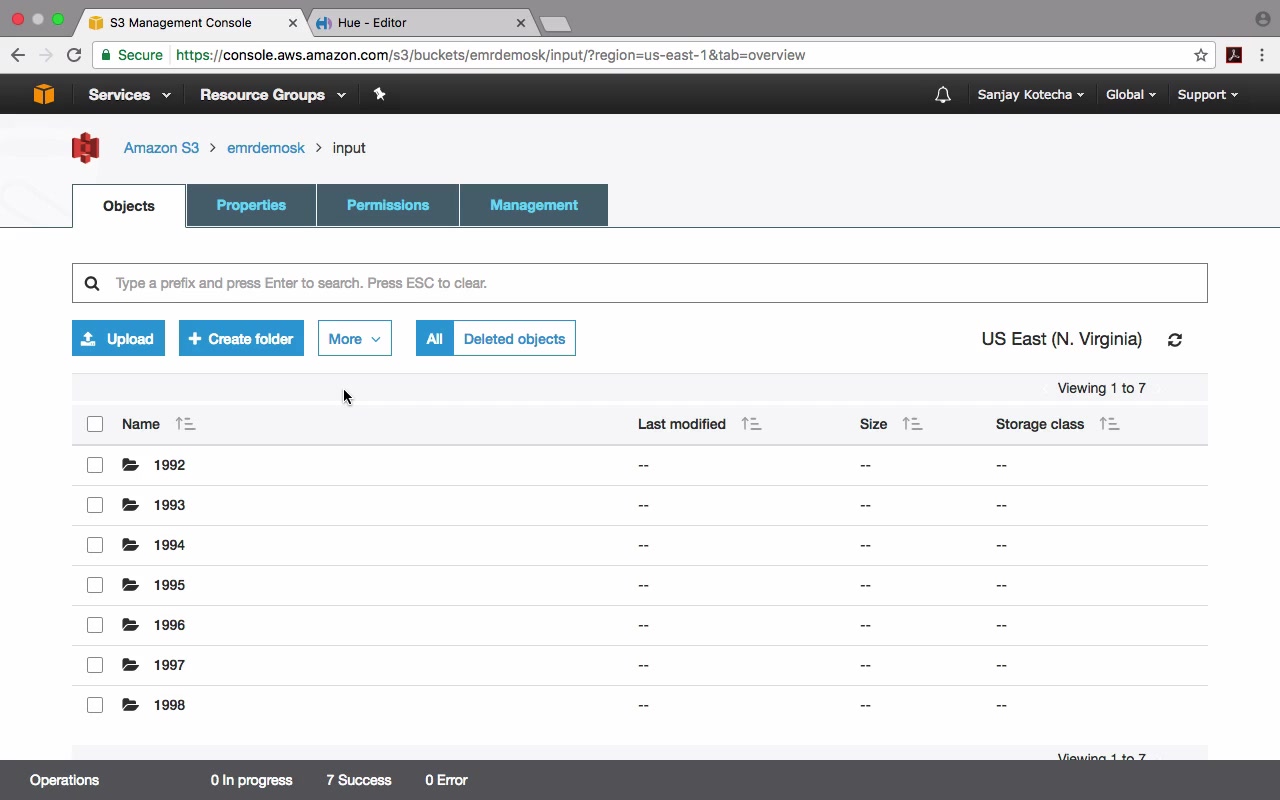
Task: Bookmark this page with the star icon
Action: click(1201, 55)
